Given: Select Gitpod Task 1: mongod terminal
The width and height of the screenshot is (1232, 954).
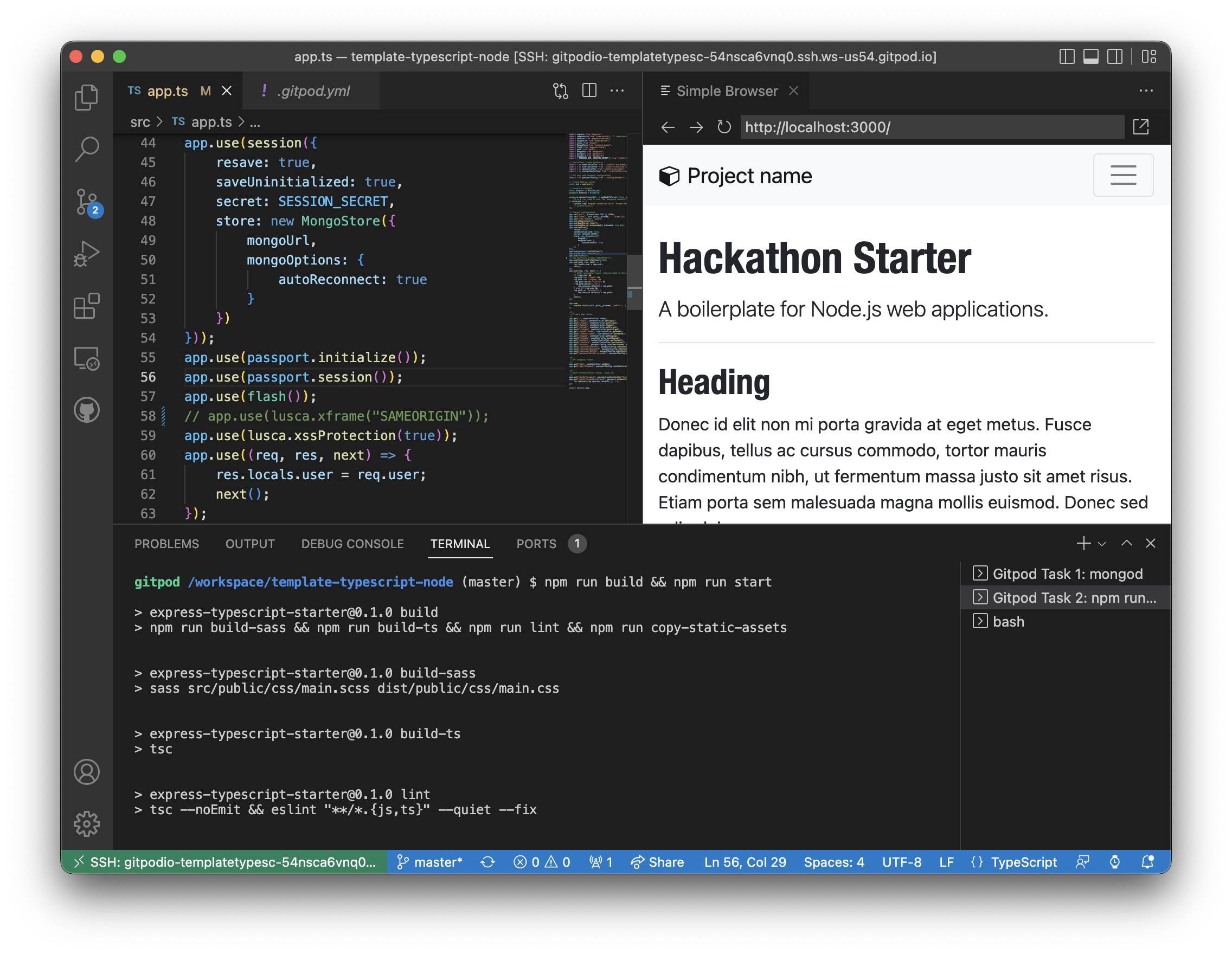Looking at the screenshot, I should point(1065,574).
